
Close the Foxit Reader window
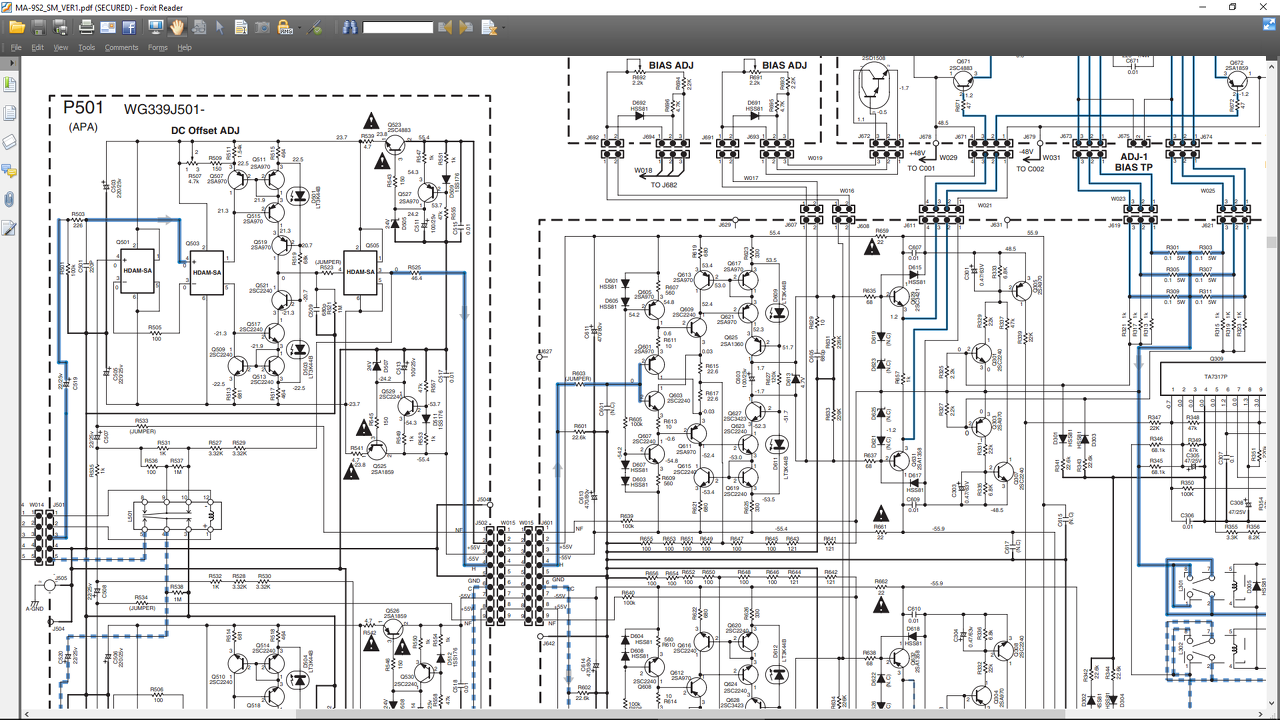coord(1261,7)
